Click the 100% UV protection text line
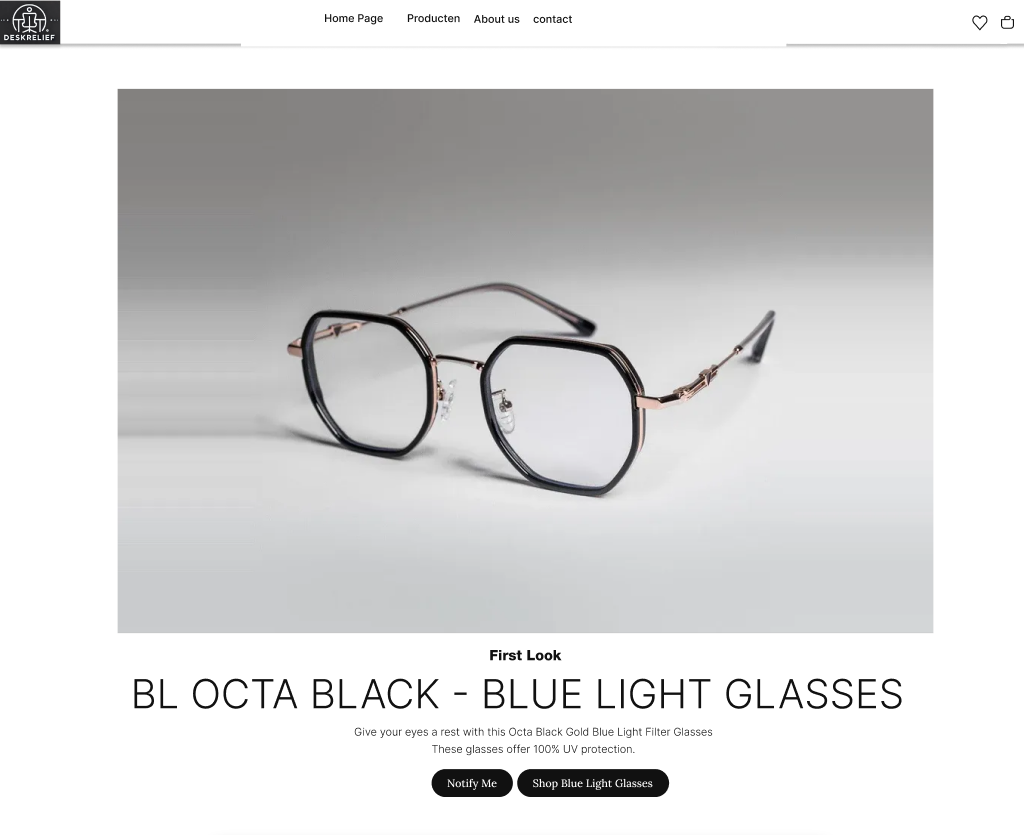The image size is (1024, 835). pyautogui.click(x=533, y=749)
